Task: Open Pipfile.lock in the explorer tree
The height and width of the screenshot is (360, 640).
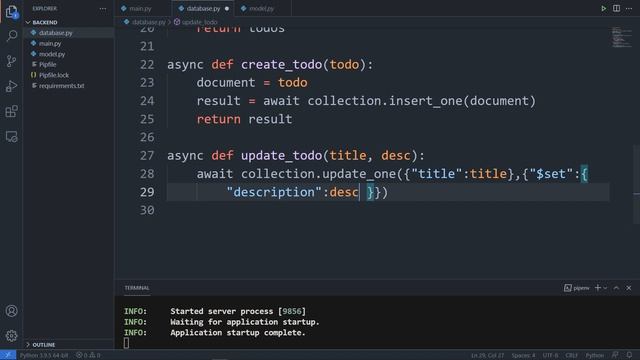Action: (x=54, y=75)
